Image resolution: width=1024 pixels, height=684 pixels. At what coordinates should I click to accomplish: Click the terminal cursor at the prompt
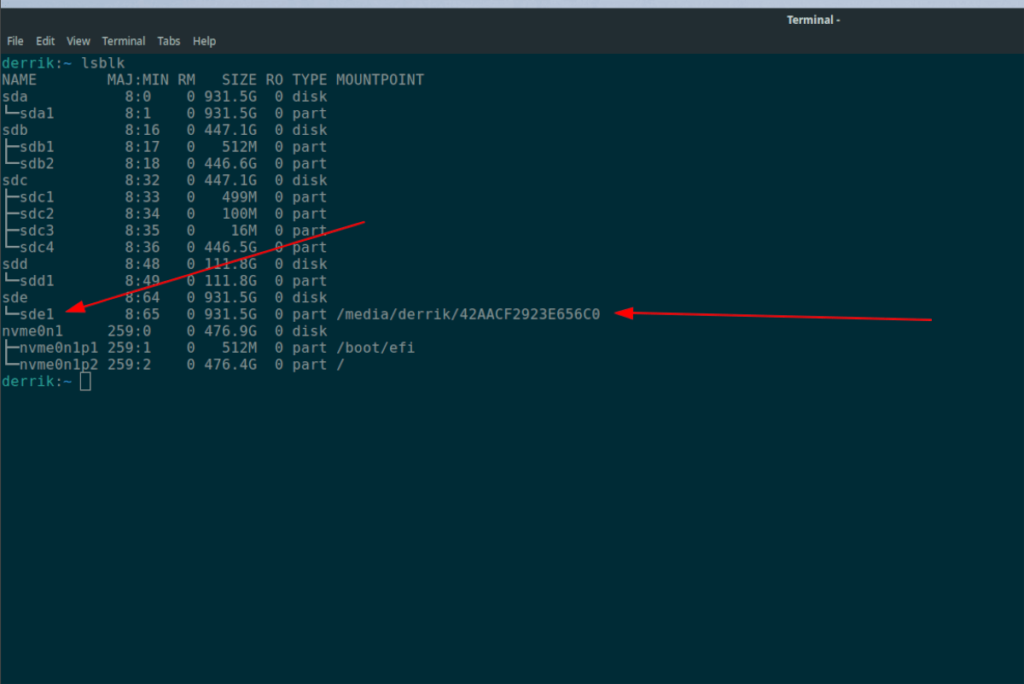coord(86,381)
